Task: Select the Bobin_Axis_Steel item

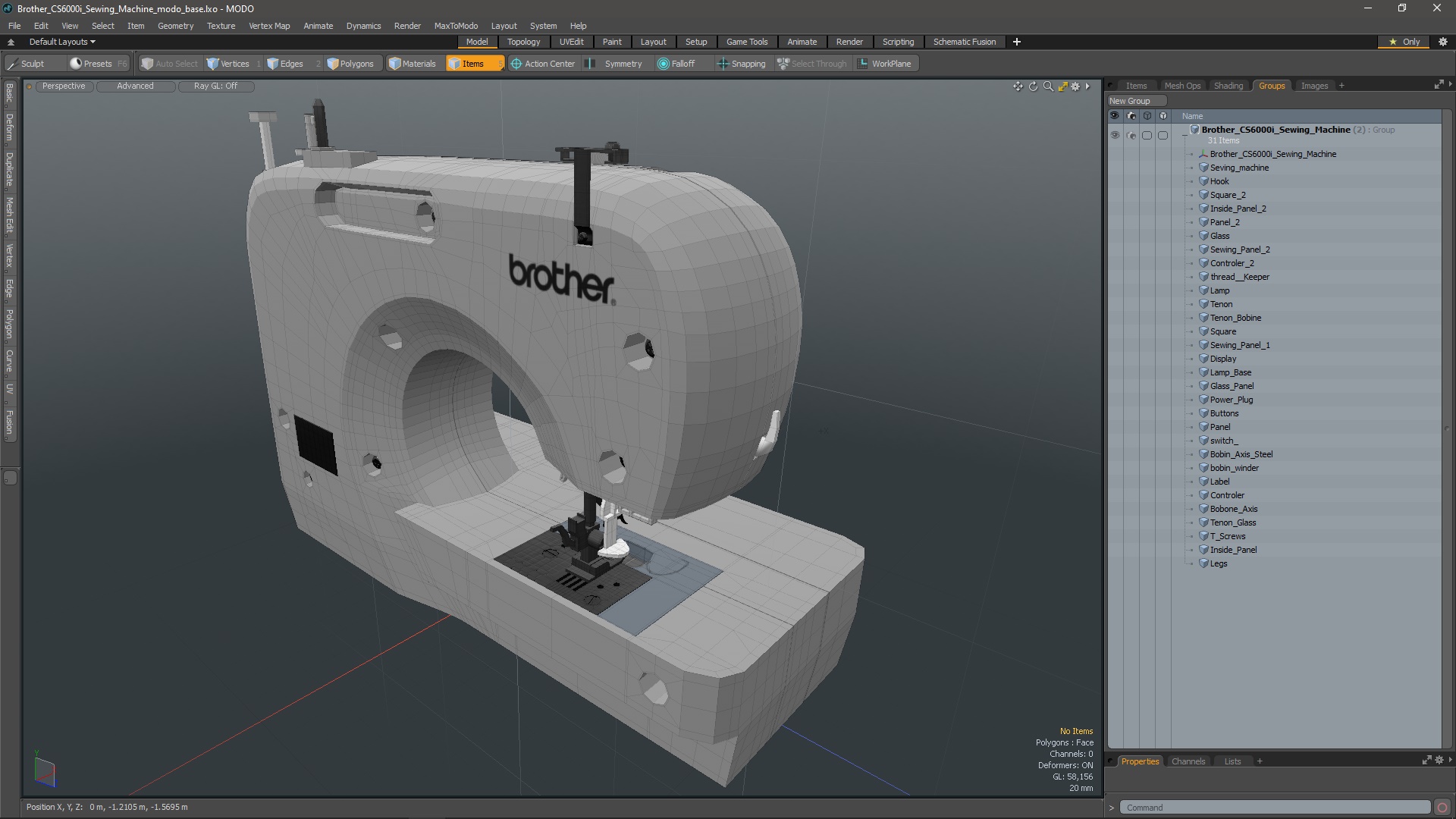Action: [1241, 454]
